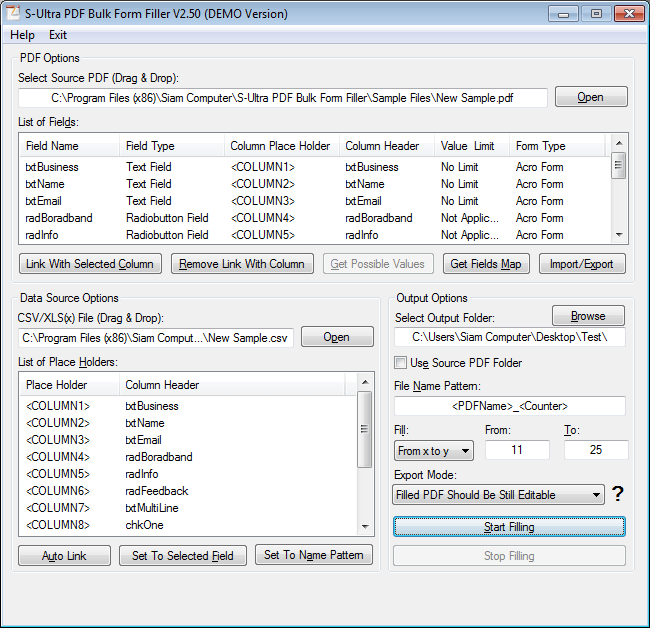The width and height of the screenshot is (650, 628).
Task: Click Remove Link With Column button
Action: point(242,264)
